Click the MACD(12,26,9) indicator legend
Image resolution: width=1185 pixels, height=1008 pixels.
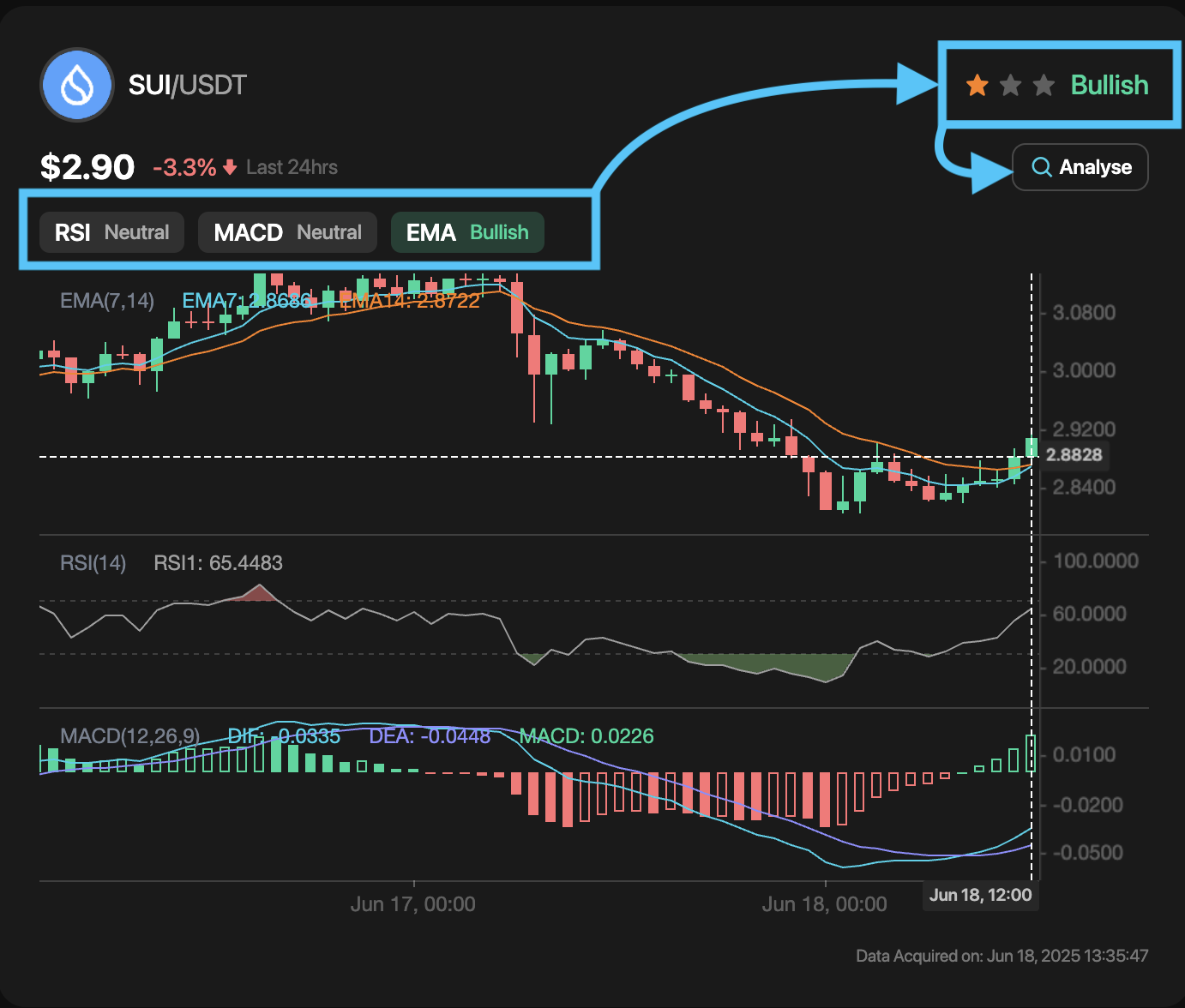click(x=129, y=736)
